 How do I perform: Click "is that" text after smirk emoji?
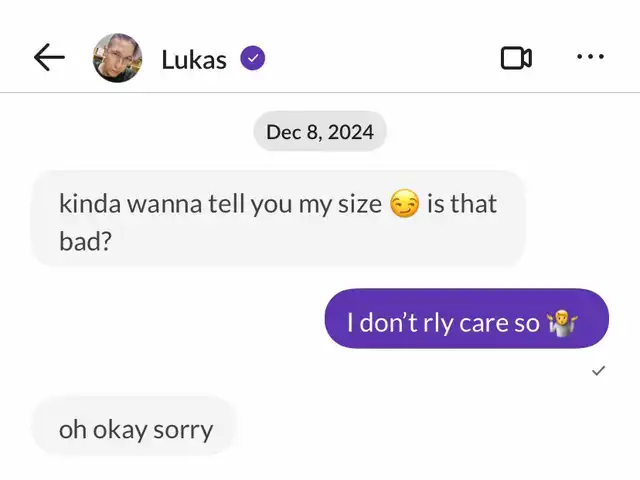click(x=462, y=204)
